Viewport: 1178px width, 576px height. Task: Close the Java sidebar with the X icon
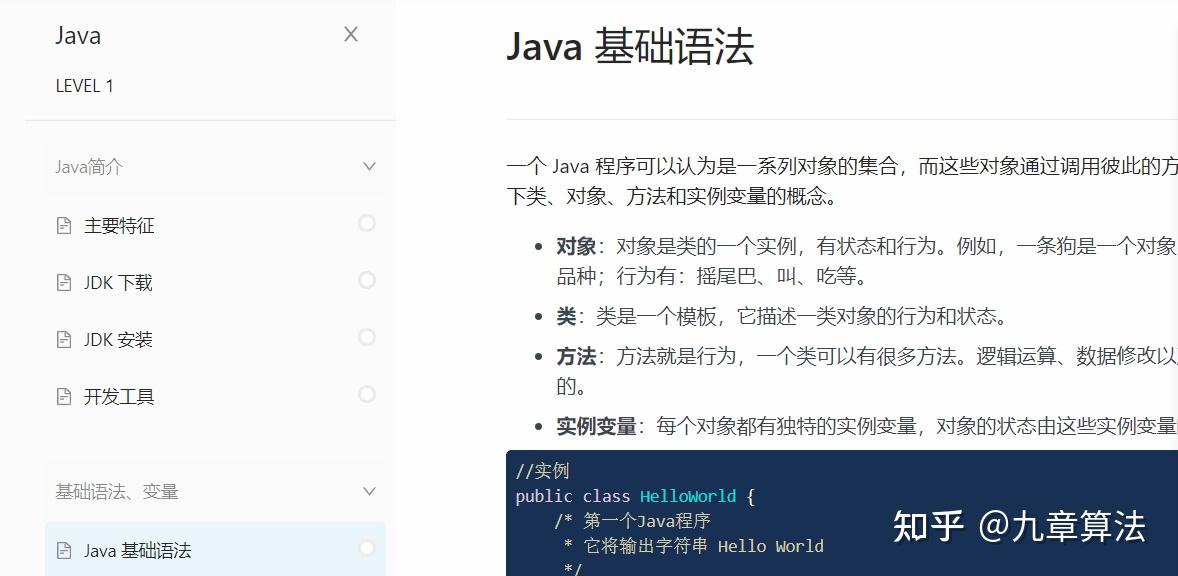[x=351, y=33]
